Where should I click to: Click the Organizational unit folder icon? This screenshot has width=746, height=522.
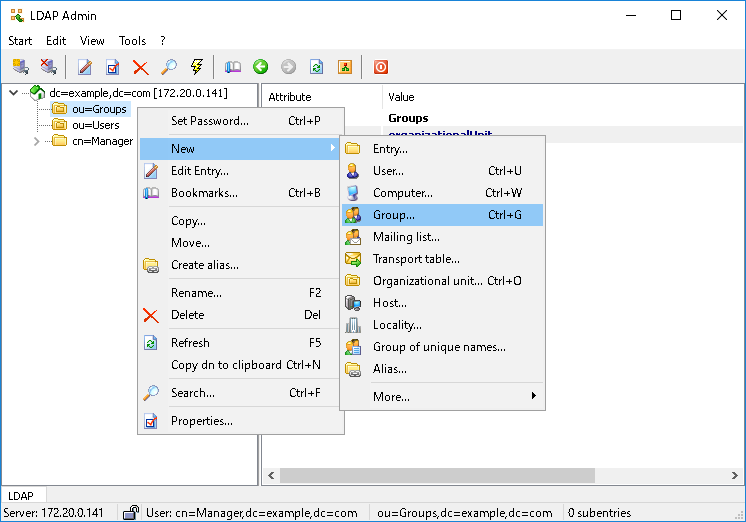(353, 281)
